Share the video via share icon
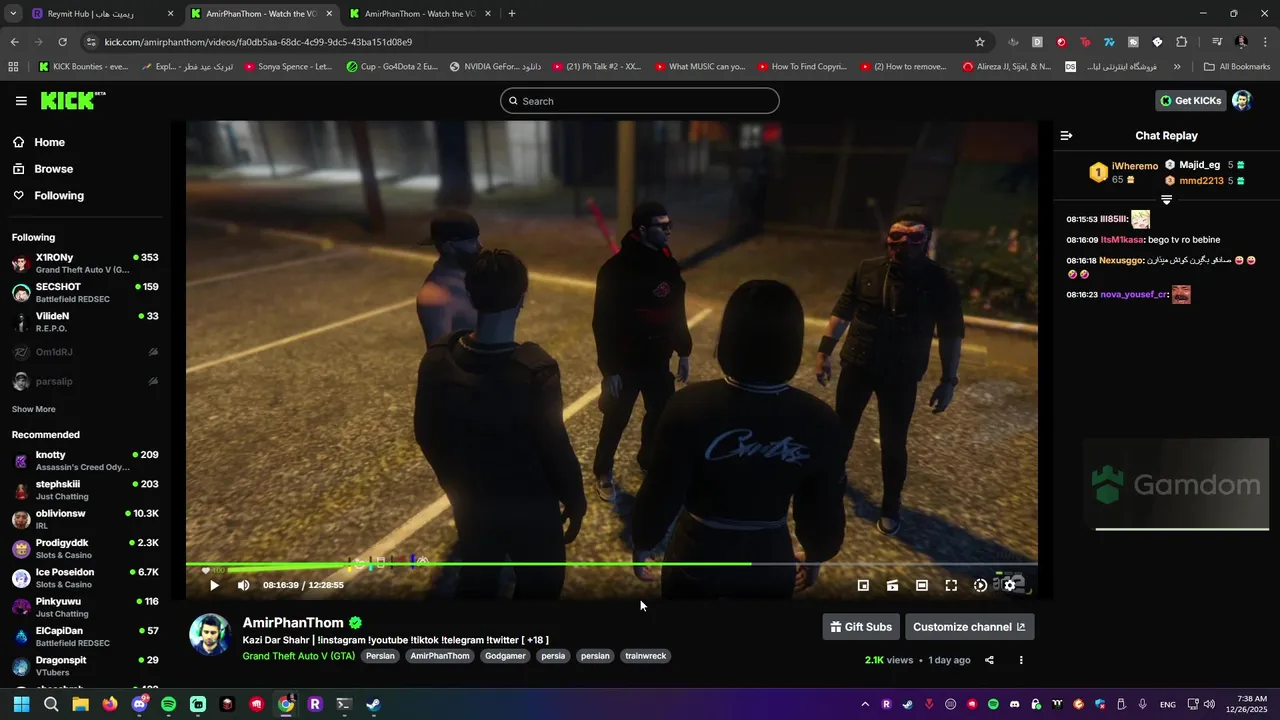This screenshot has width=1280, height=720. pyautogui.click(x=989, y=660)
